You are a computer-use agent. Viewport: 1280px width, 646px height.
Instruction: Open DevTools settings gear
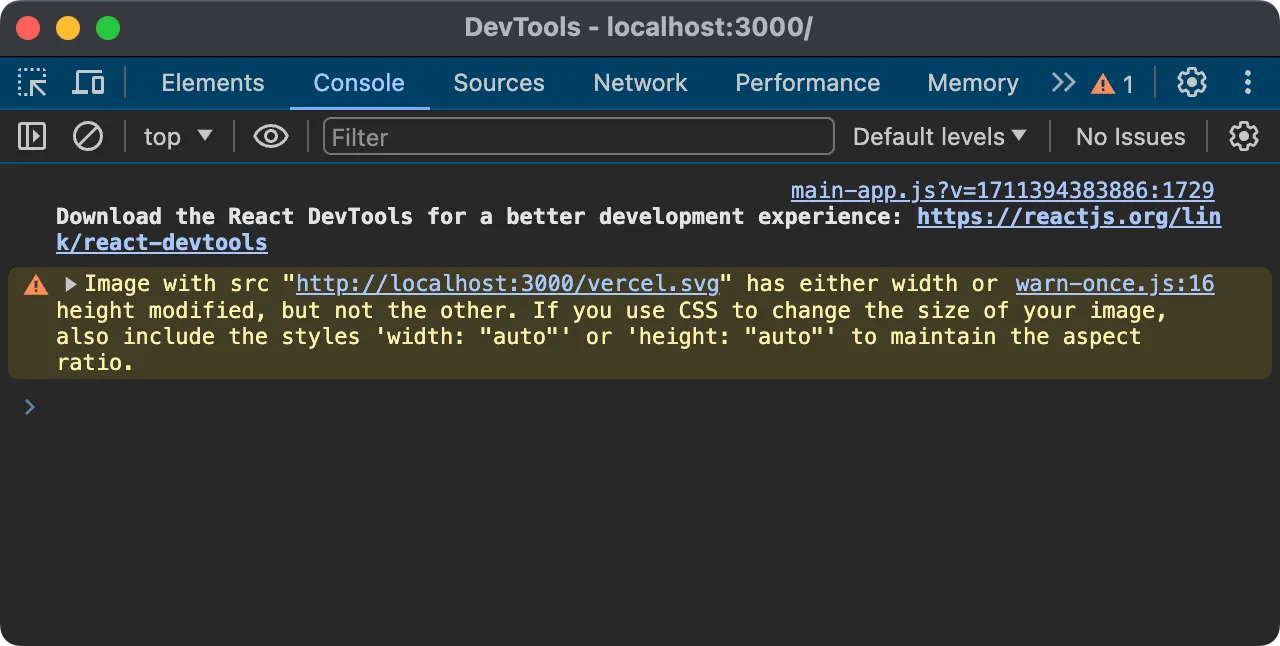tap(1192, 82)
